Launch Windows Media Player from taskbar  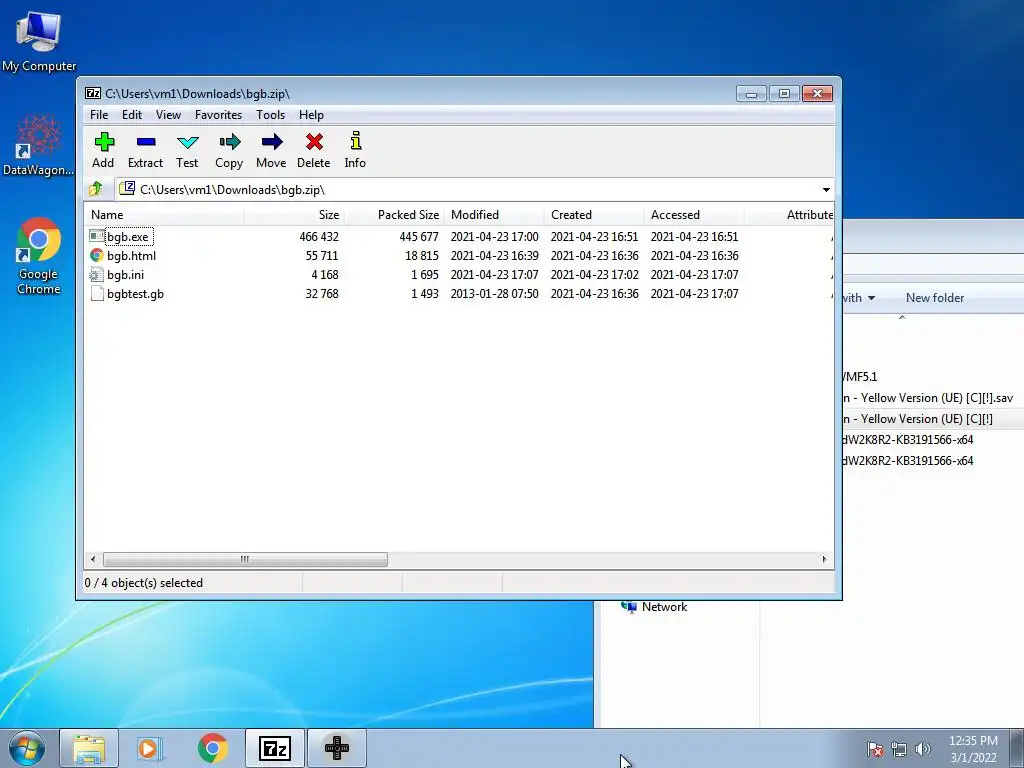[x=150, y=748]
